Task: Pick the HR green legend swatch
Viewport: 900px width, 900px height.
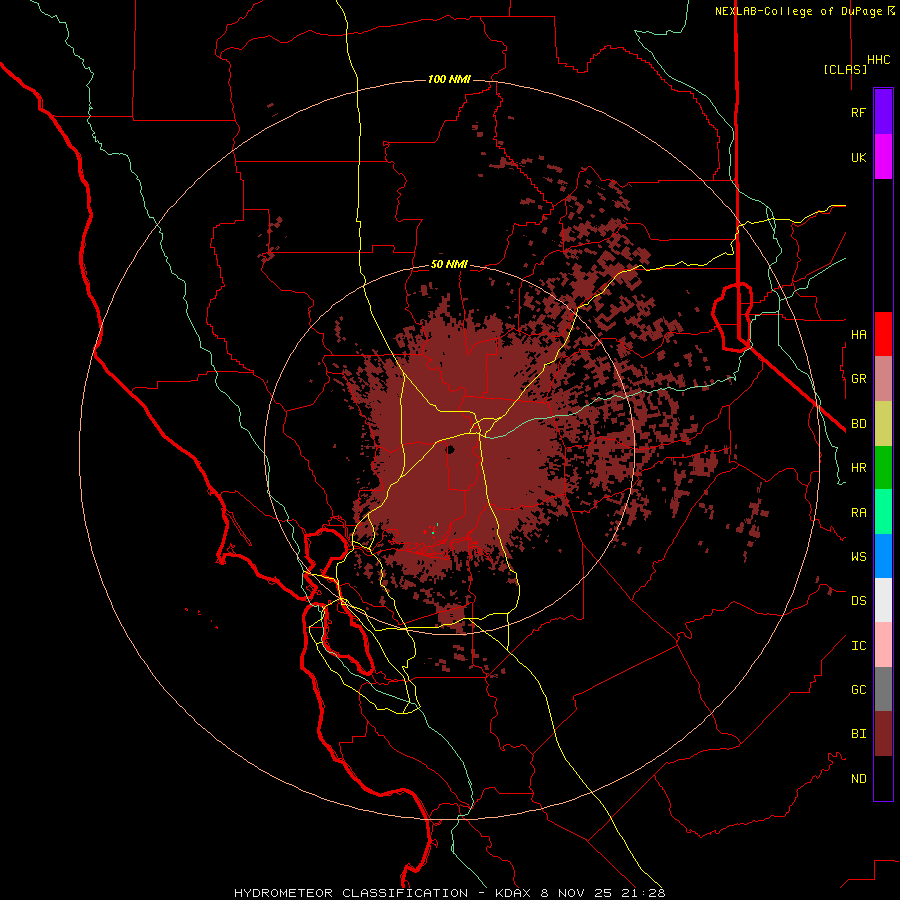Action: [x=883, y=467]
